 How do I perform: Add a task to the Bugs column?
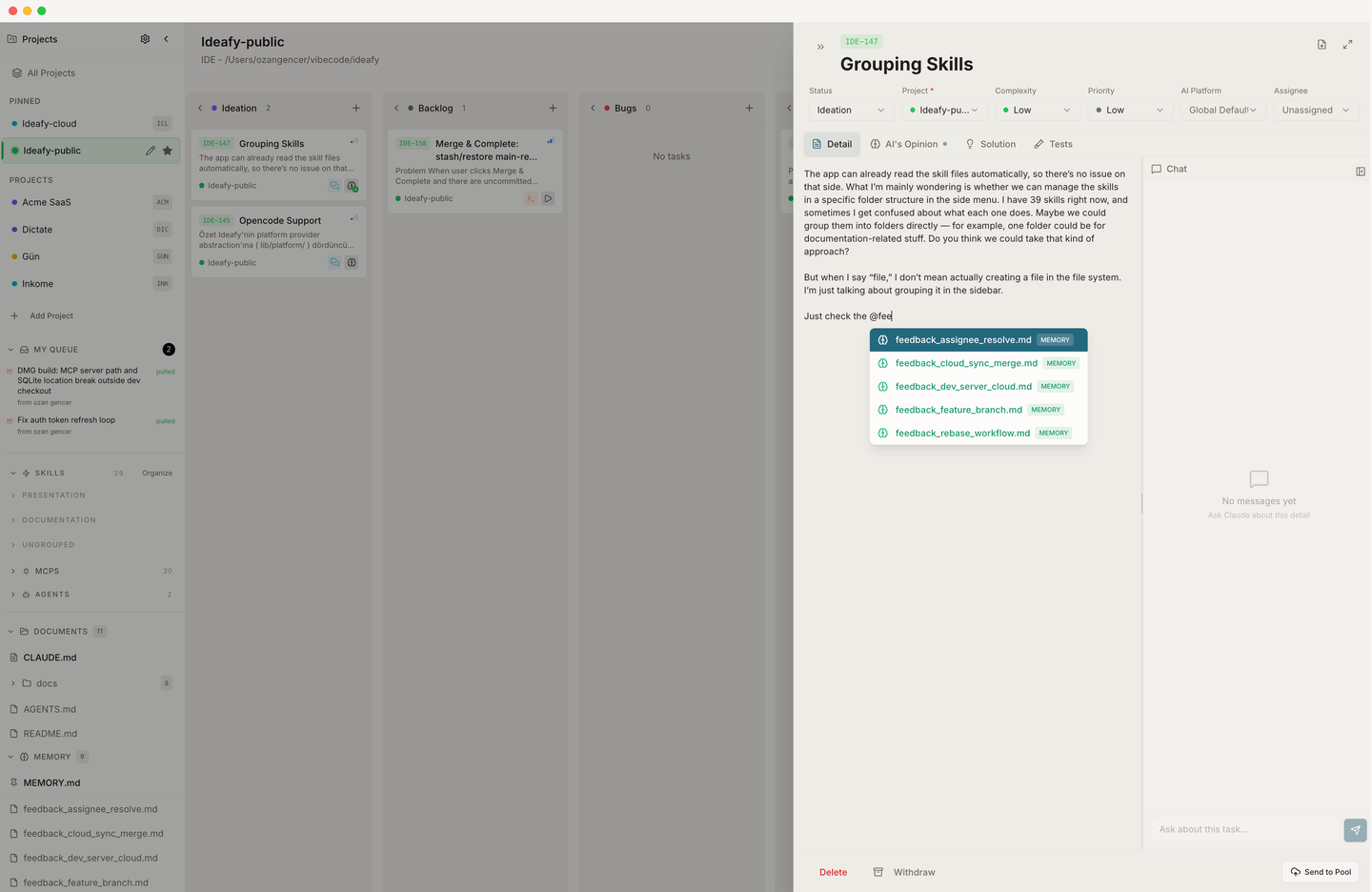click(x=749, y=108)
